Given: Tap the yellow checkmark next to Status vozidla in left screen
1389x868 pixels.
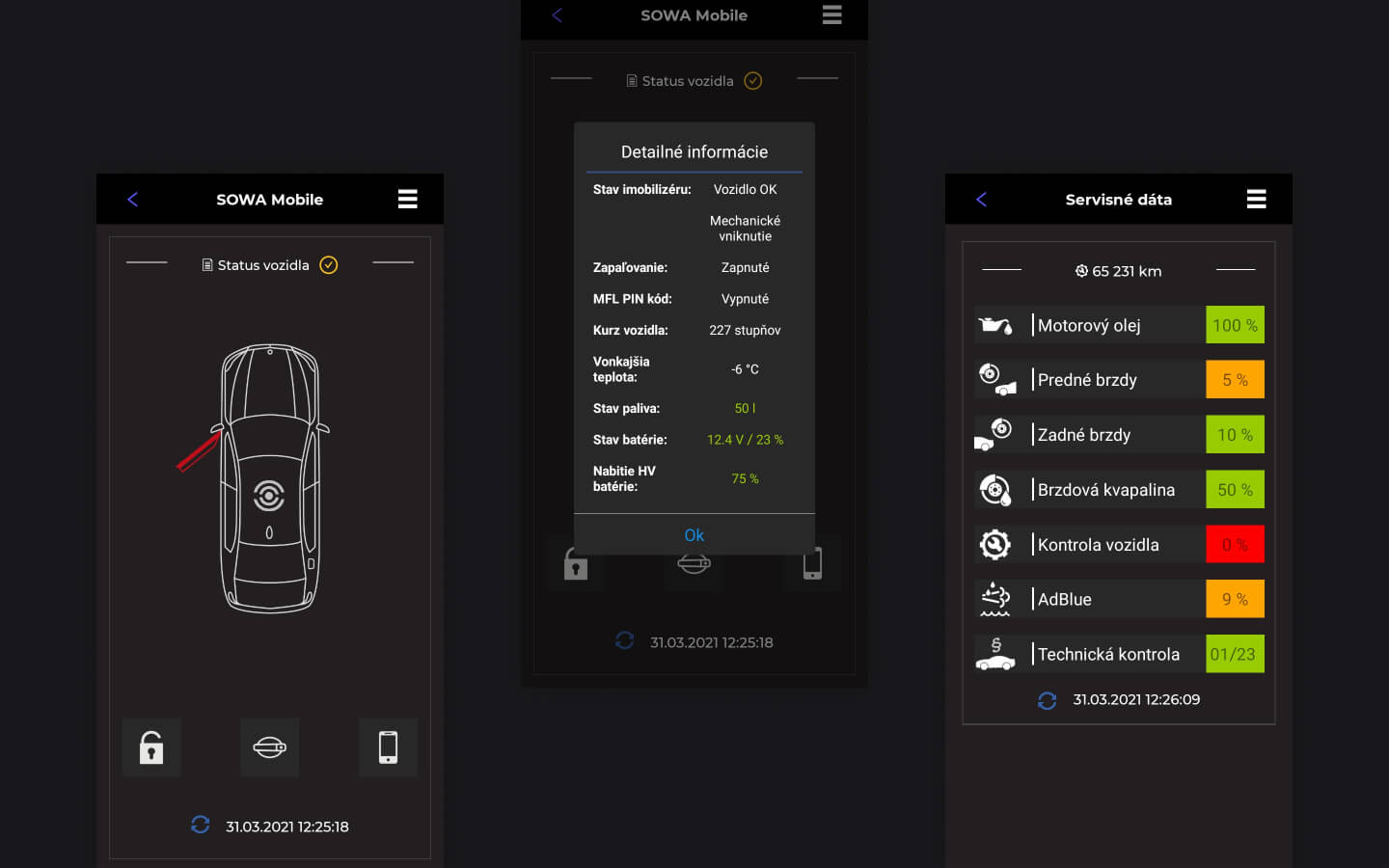Looking at the screenshot, I should click(x=329, y=265).
